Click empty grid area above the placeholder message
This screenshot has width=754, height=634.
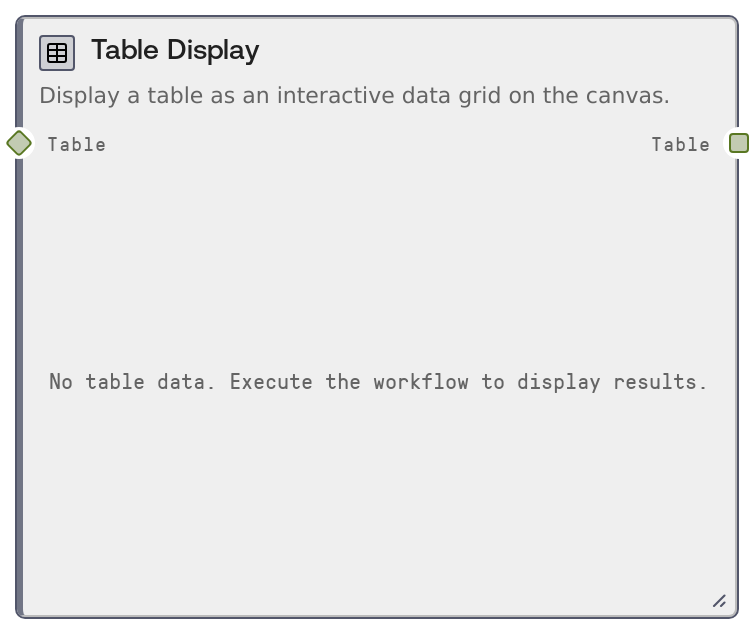[378, 260]
